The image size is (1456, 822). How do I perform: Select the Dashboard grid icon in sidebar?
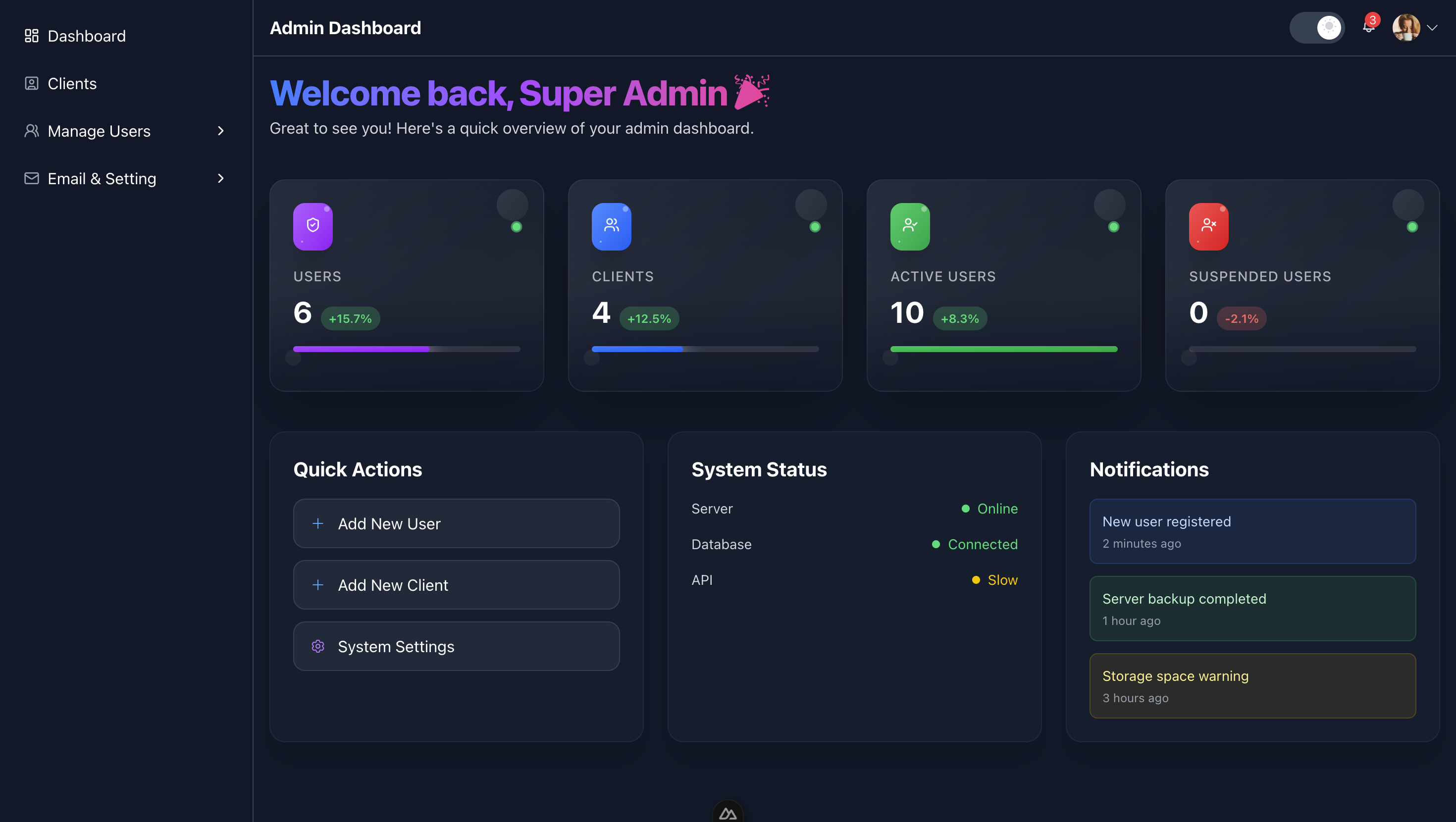31,36
